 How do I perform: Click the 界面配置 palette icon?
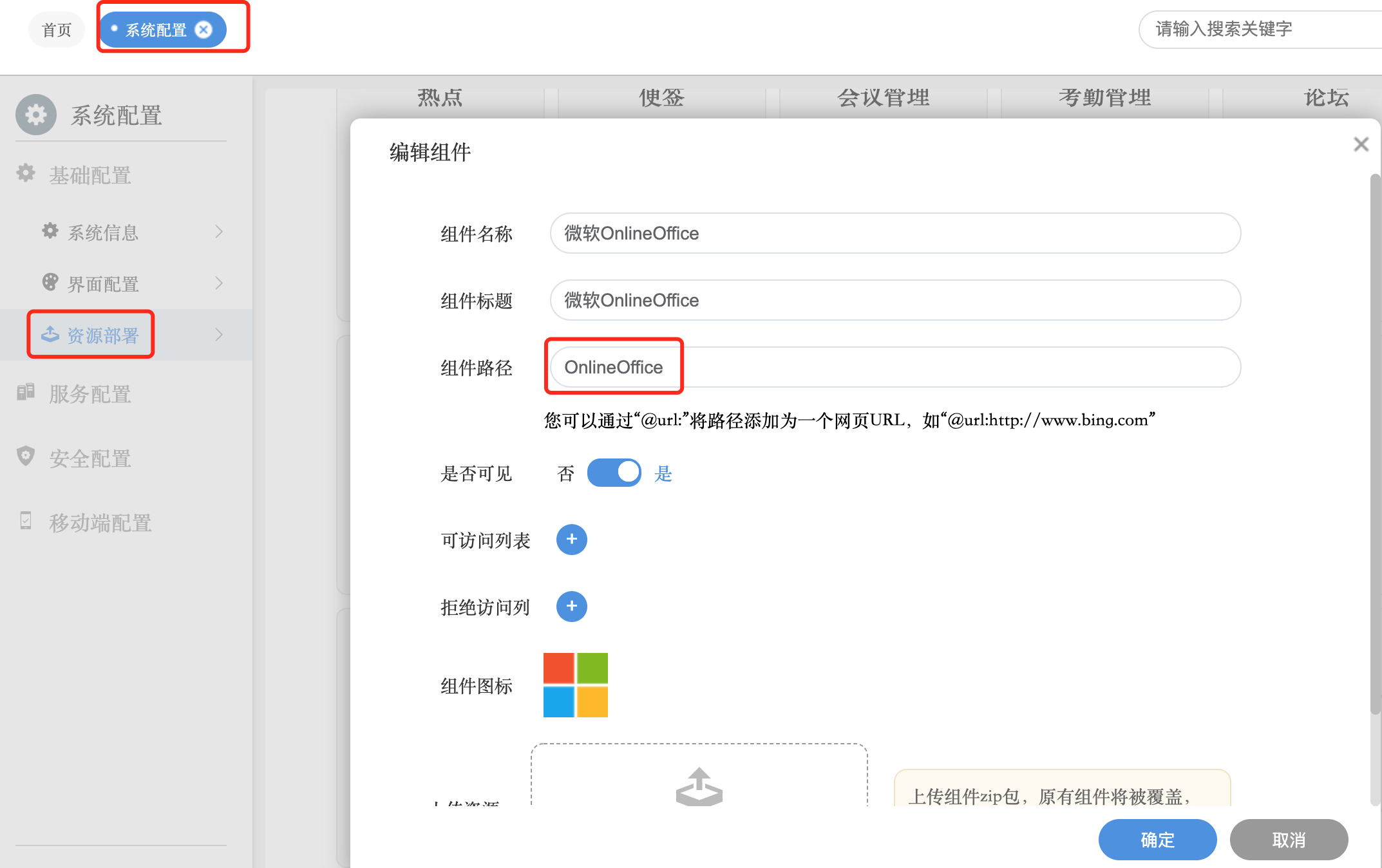50,282
